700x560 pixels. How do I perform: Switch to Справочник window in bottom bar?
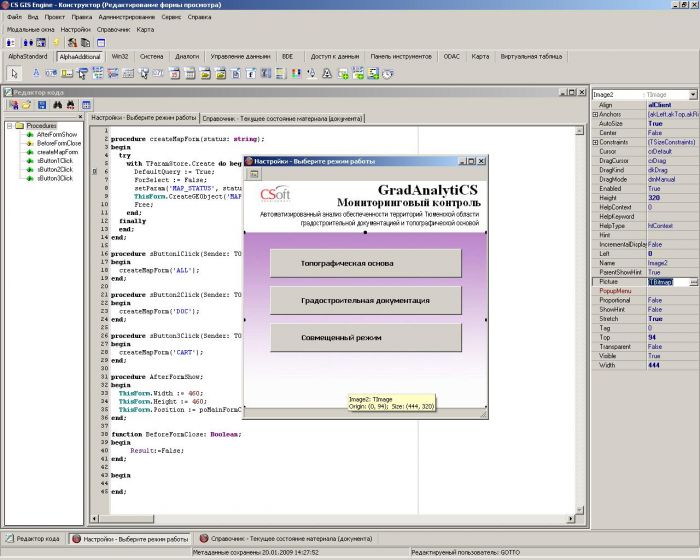point(286,539)
